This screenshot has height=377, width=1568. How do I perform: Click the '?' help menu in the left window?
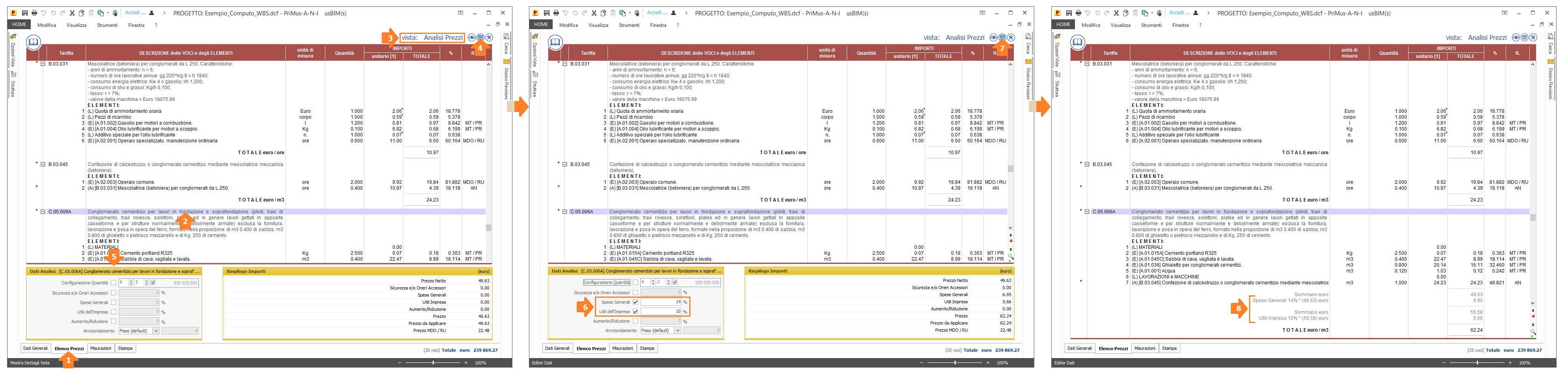click(x=156, y=25)
